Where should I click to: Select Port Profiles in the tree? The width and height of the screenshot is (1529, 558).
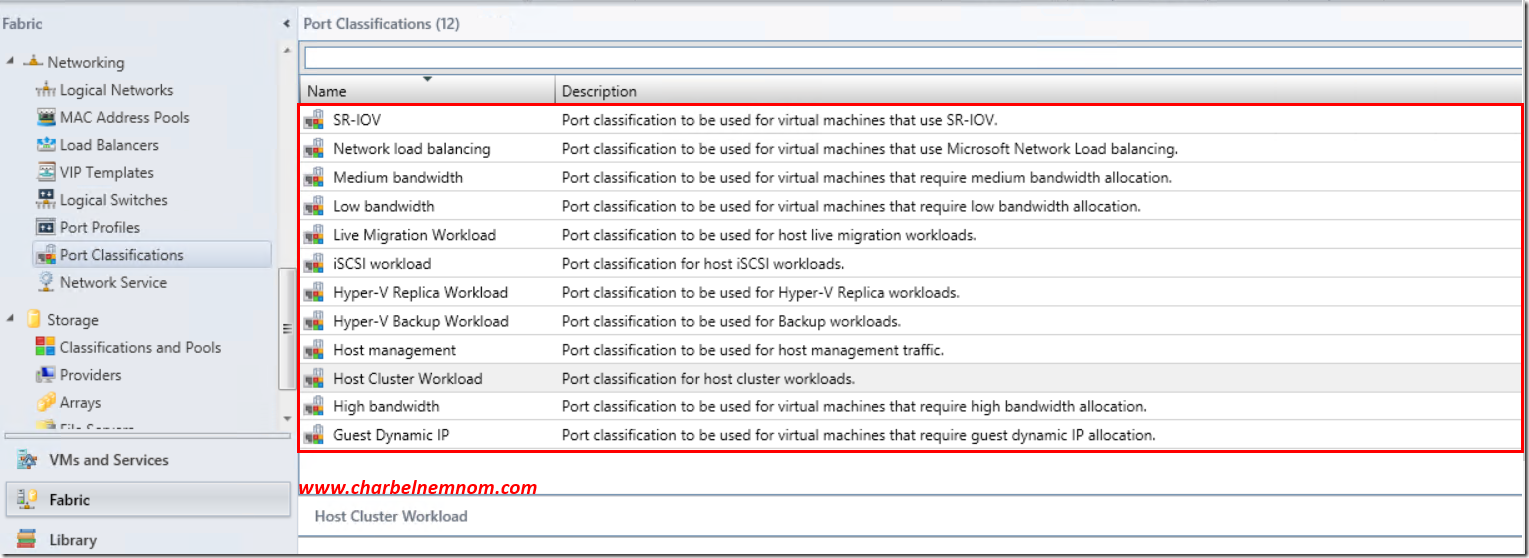coord(100,227)
